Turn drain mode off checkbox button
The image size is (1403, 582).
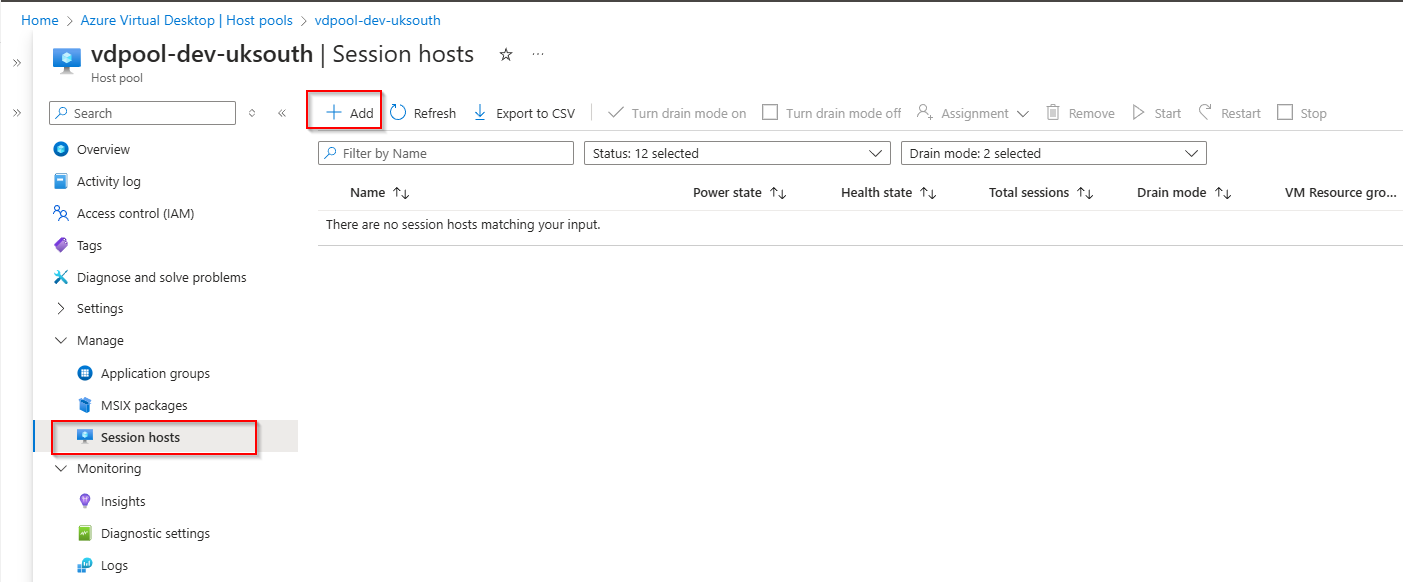[770, 113]
